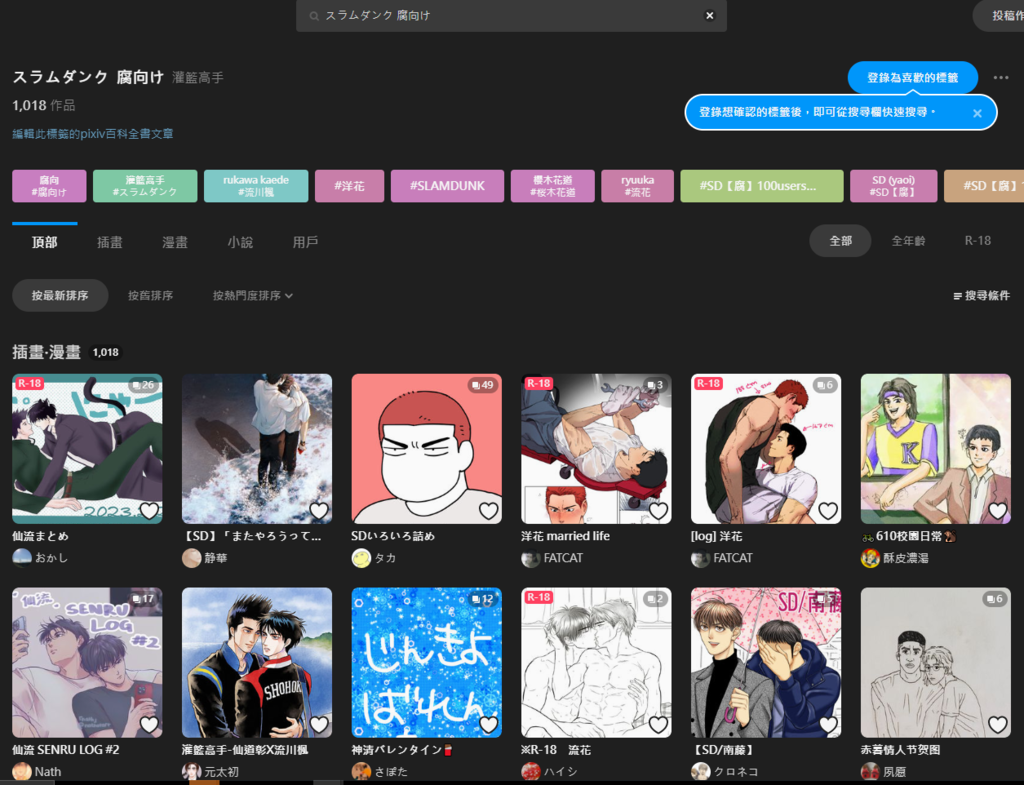This screenshot has height=785, width=1024.
Task: Open 酥皮濃湯's profile avatar
Action: tap(871, 558)
